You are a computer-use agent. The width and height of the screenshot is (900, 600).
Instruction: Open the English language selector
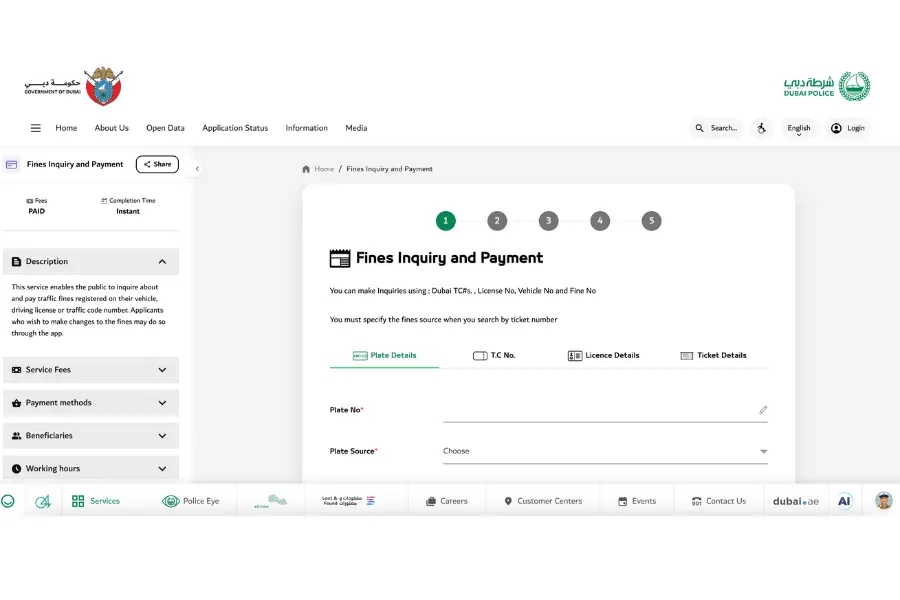798,128
